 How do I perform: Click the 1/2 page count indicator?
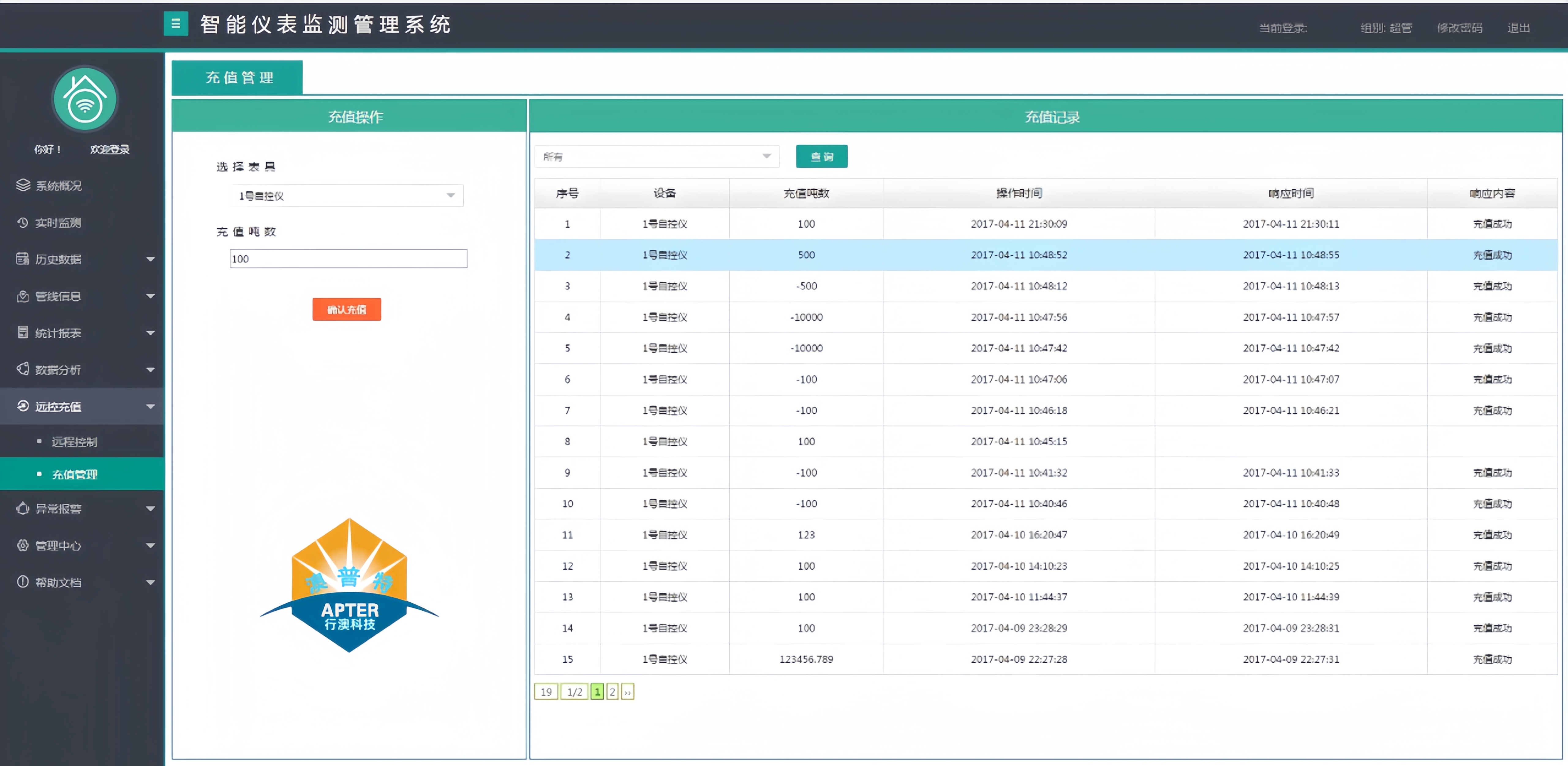[x=574, y=692]
